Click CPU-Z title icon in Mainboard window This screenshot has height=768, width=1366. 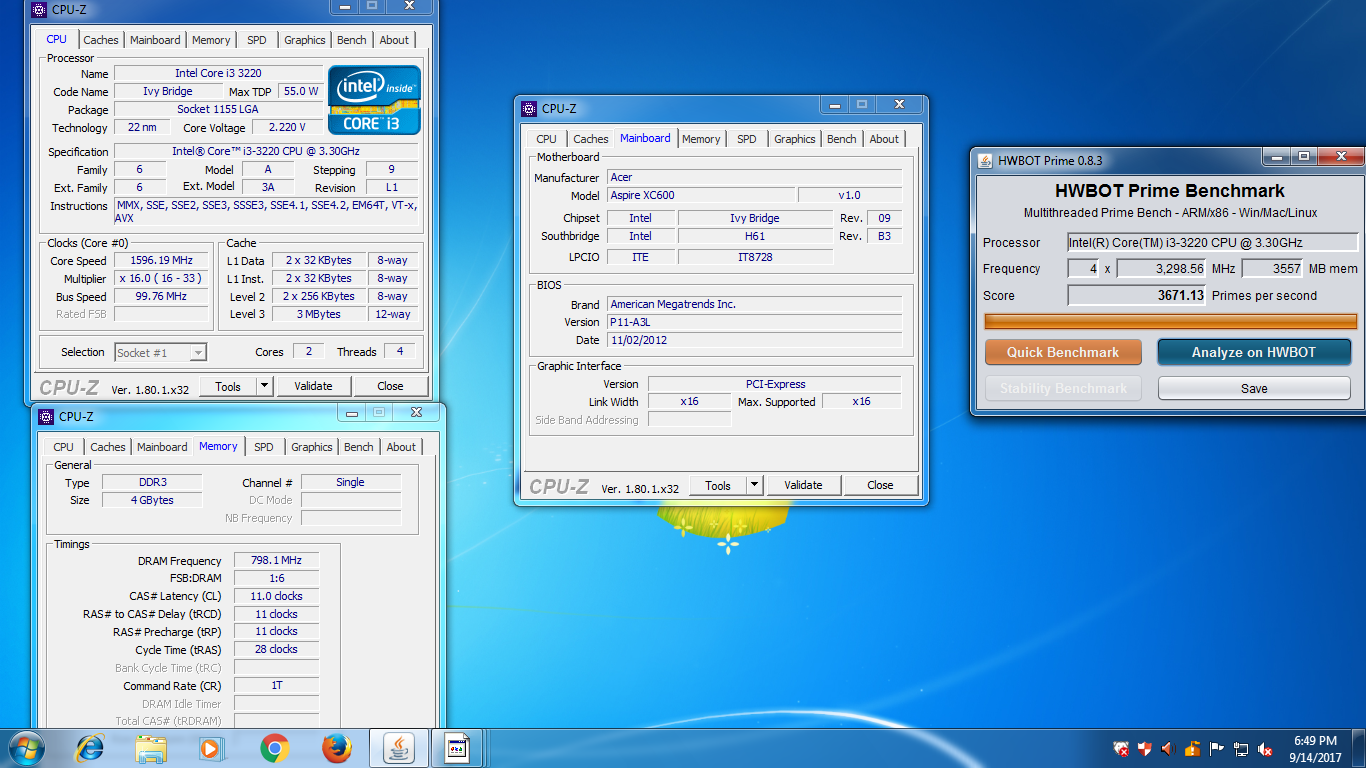click(x=529, y=109)
